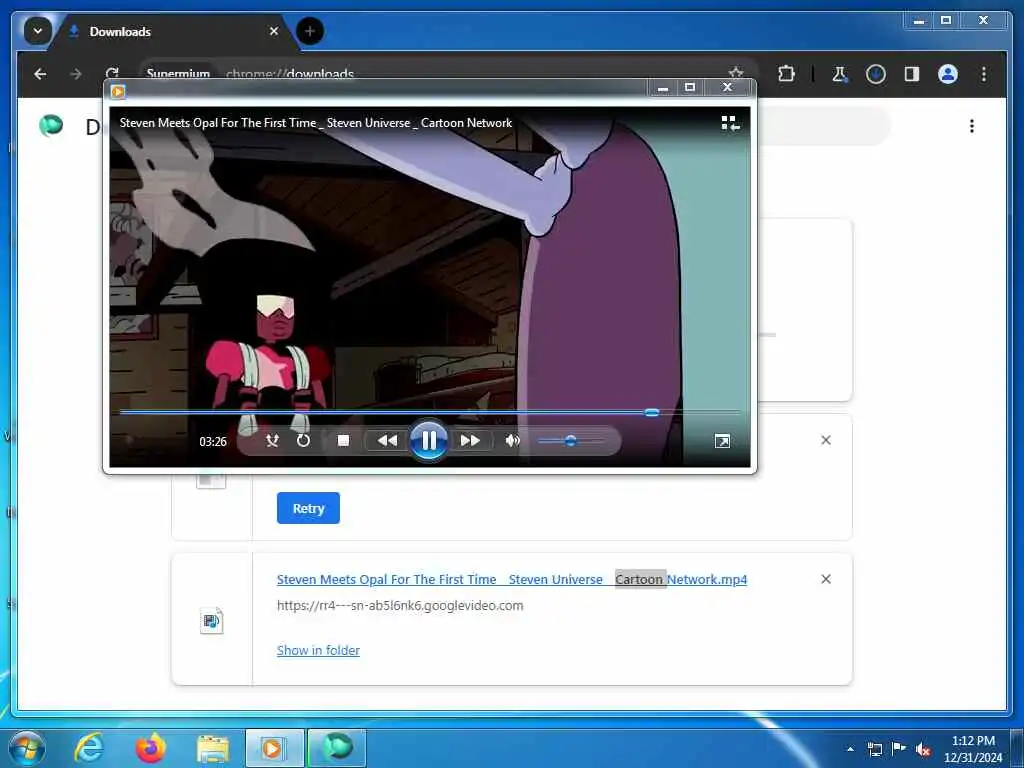Open the Downloads page more actions menu
The image size is (1024, 768).
click(x=972, y=126)
